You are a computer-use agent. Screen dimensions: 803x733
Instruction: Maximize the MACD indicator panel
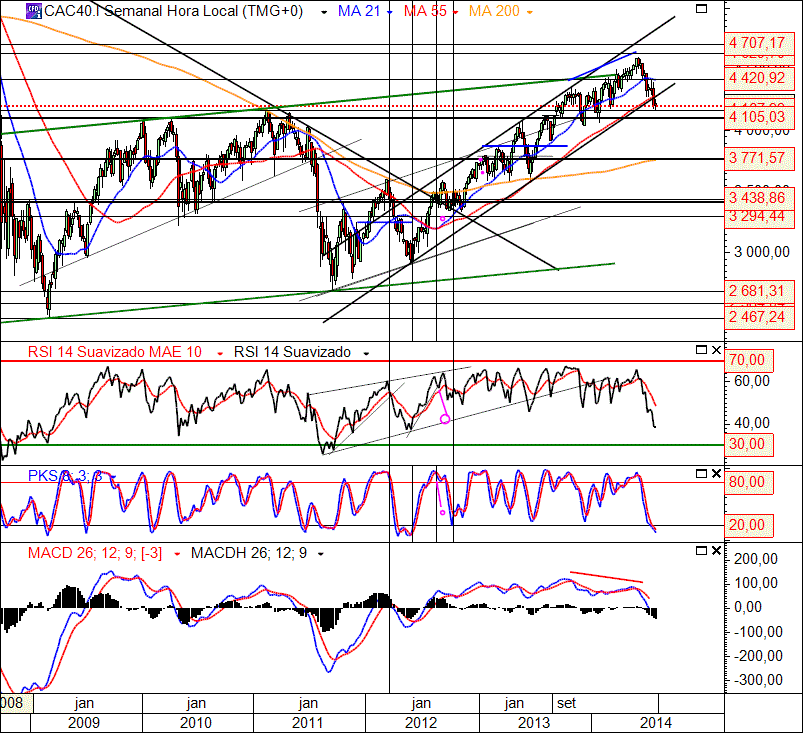click(702, 551)
